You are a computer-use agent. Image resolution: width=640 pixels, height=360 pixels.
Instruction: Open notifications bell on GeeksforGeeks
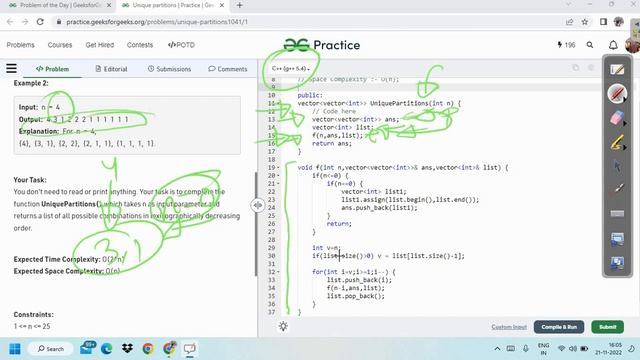pyautogui.click(x=613, y=45)
